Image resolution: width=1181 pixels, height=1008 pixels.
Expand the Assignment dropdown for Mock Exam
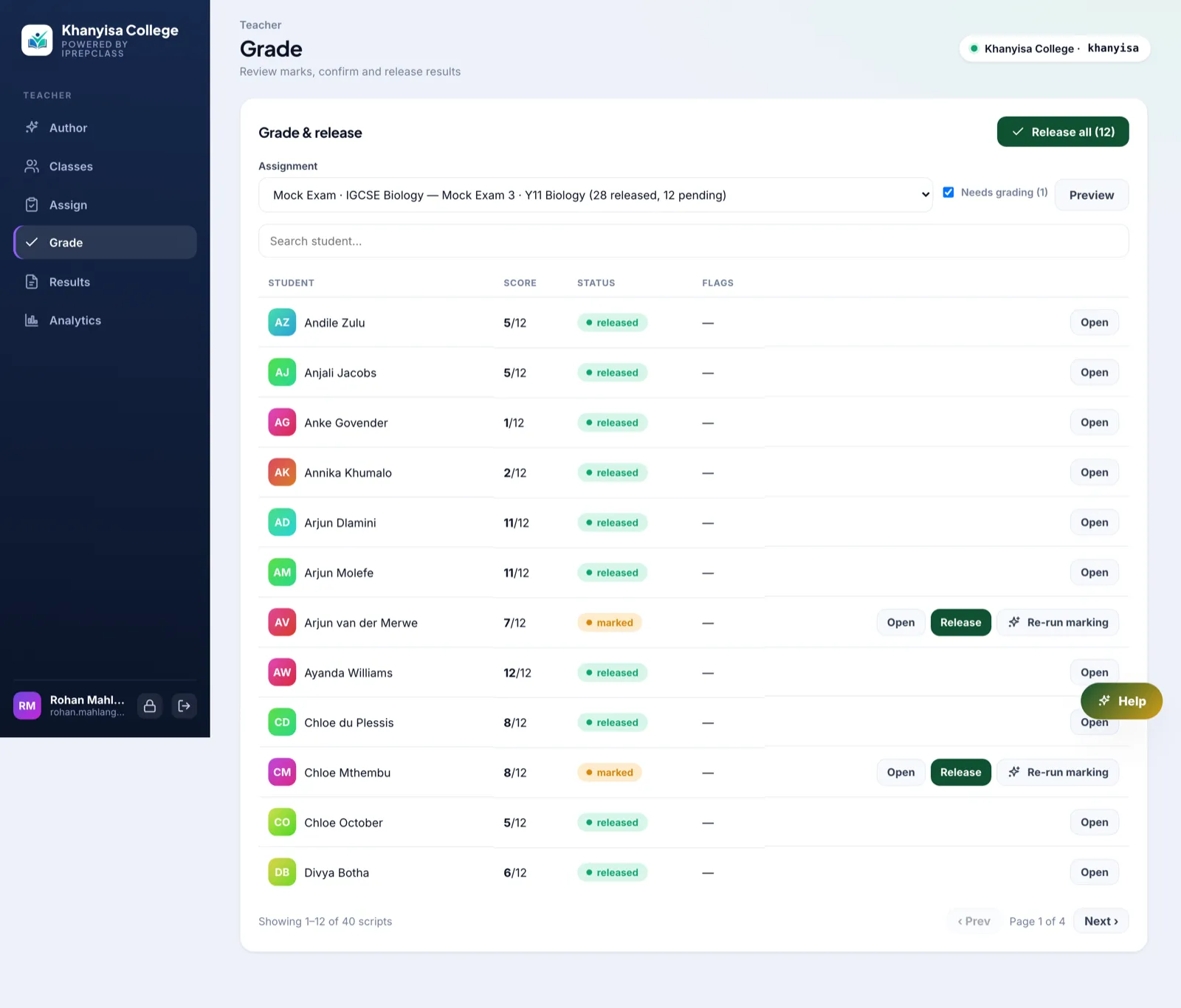pos(596,195)
